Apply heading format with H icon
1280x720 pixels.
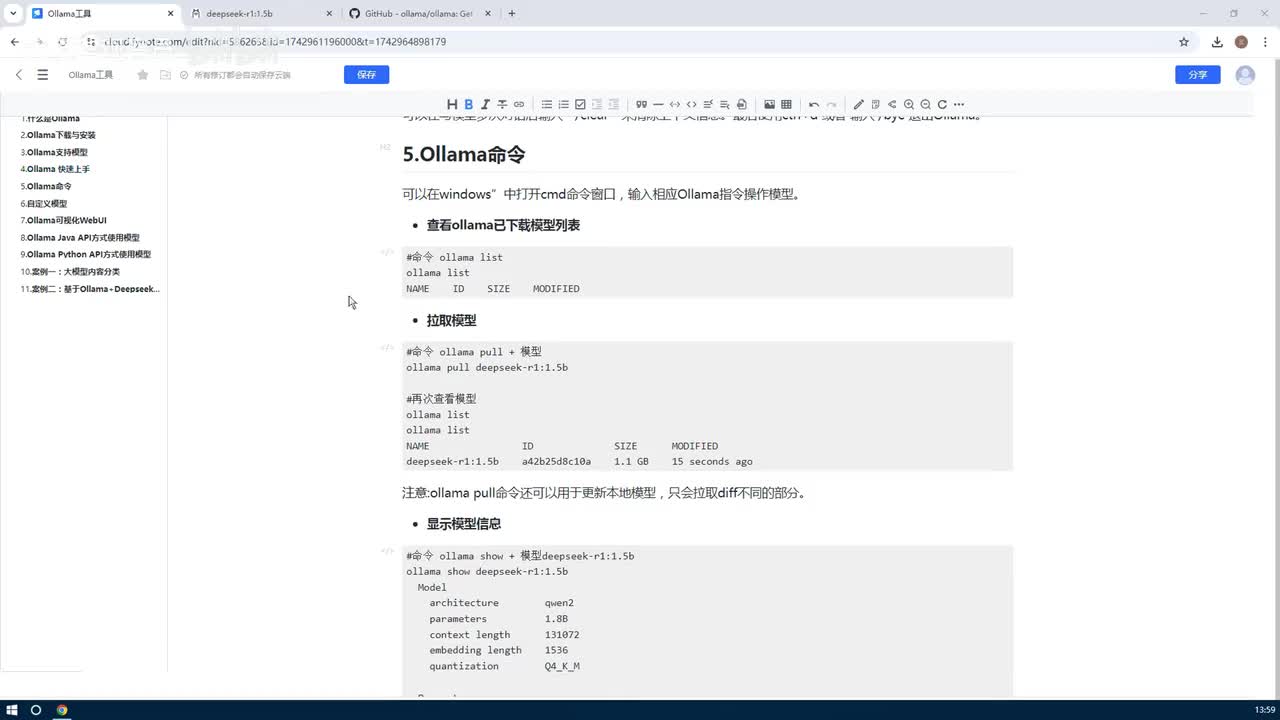(x=452, y=104)
